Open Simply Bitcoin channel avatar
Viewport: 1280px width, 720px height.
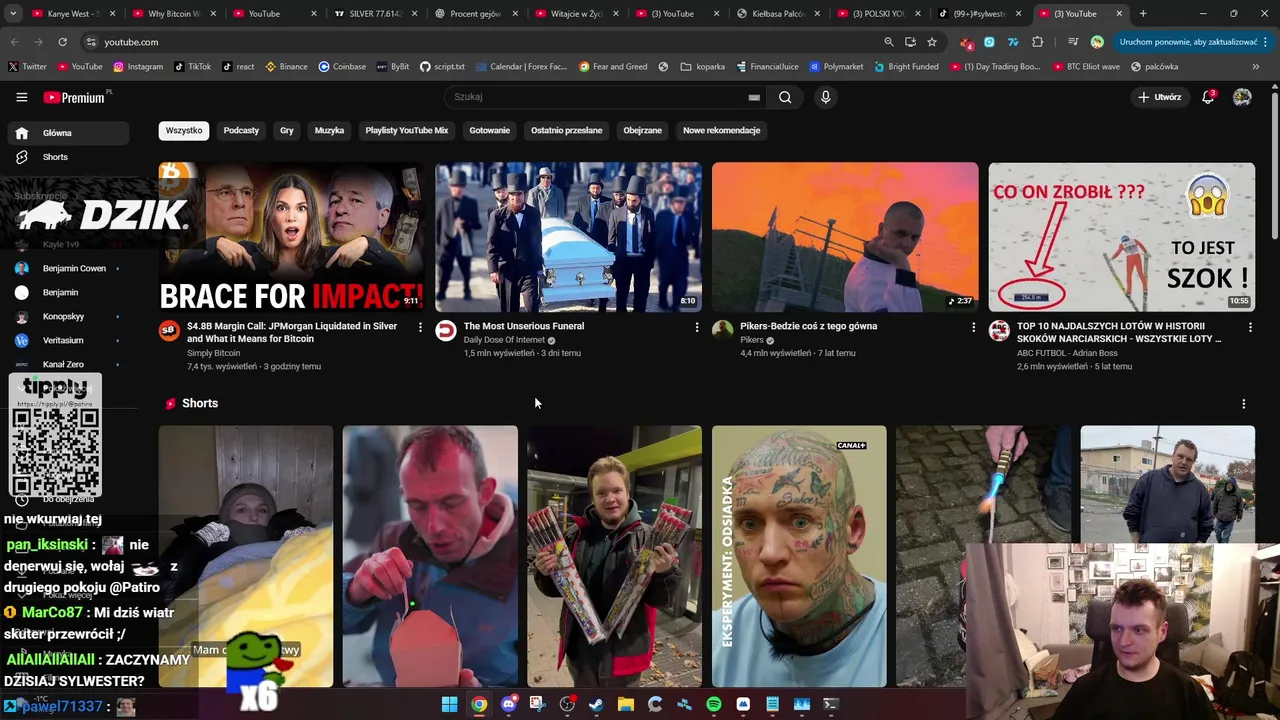[169, 331]
